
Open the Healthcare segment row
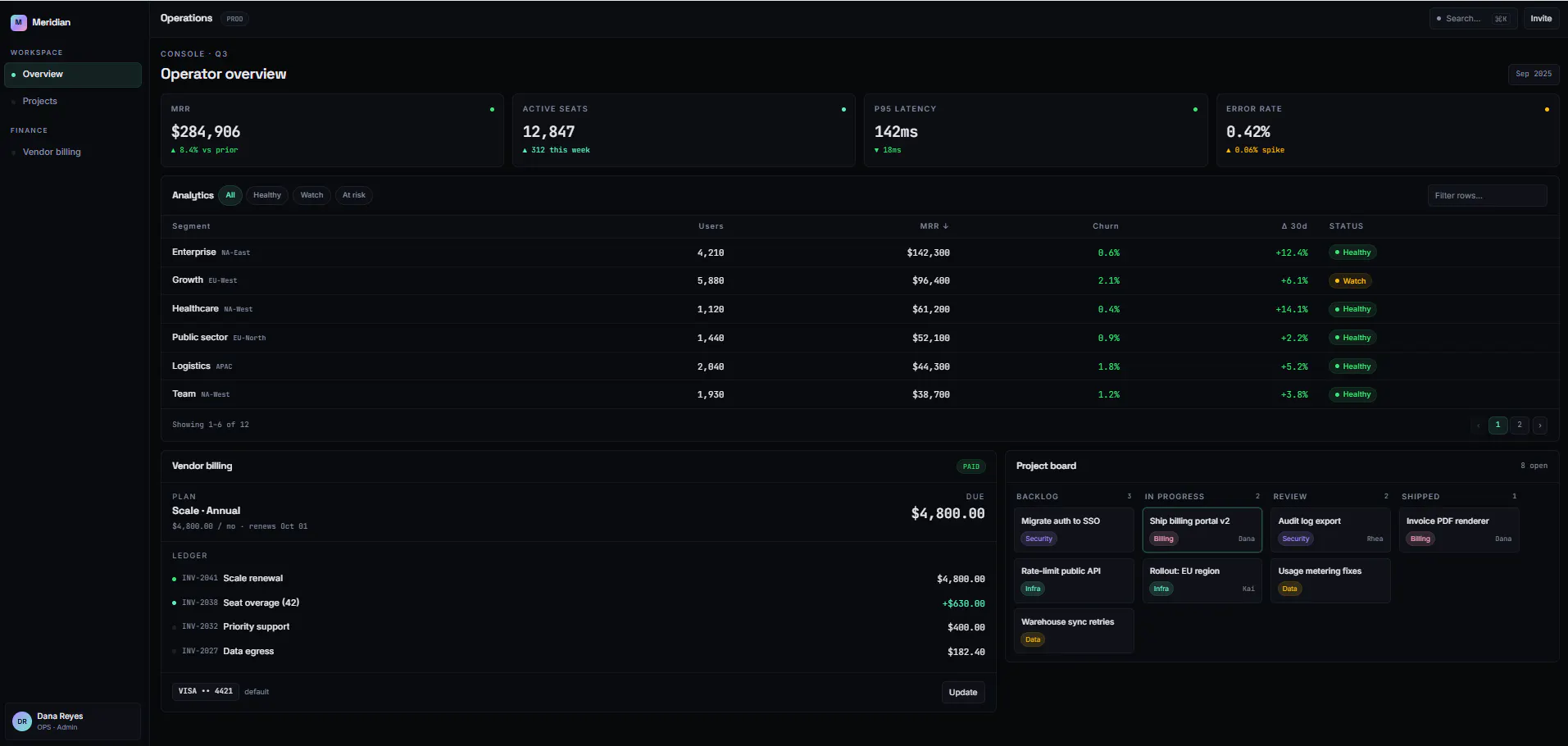(x=860, y=309)
